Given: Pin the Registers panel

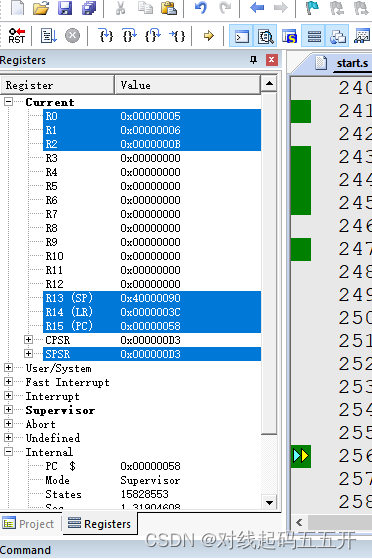Looking at the screenshot, I should (x=253, y=60).
